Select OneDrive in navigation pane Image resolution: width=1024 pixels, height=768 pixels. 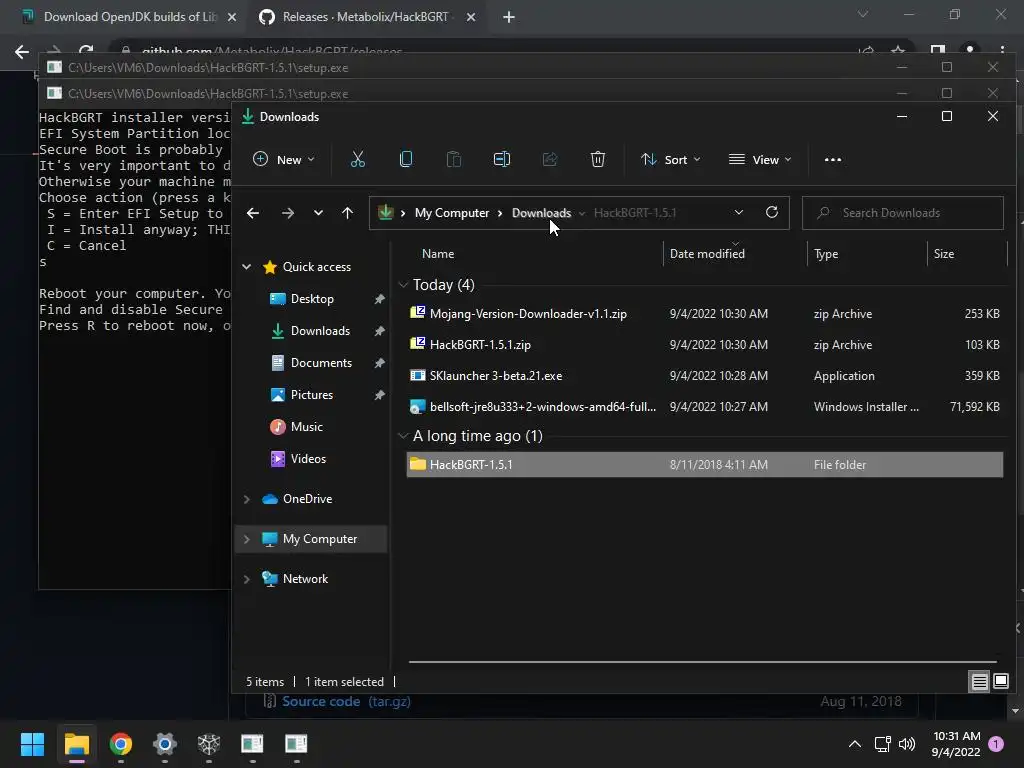click(307, 499)
